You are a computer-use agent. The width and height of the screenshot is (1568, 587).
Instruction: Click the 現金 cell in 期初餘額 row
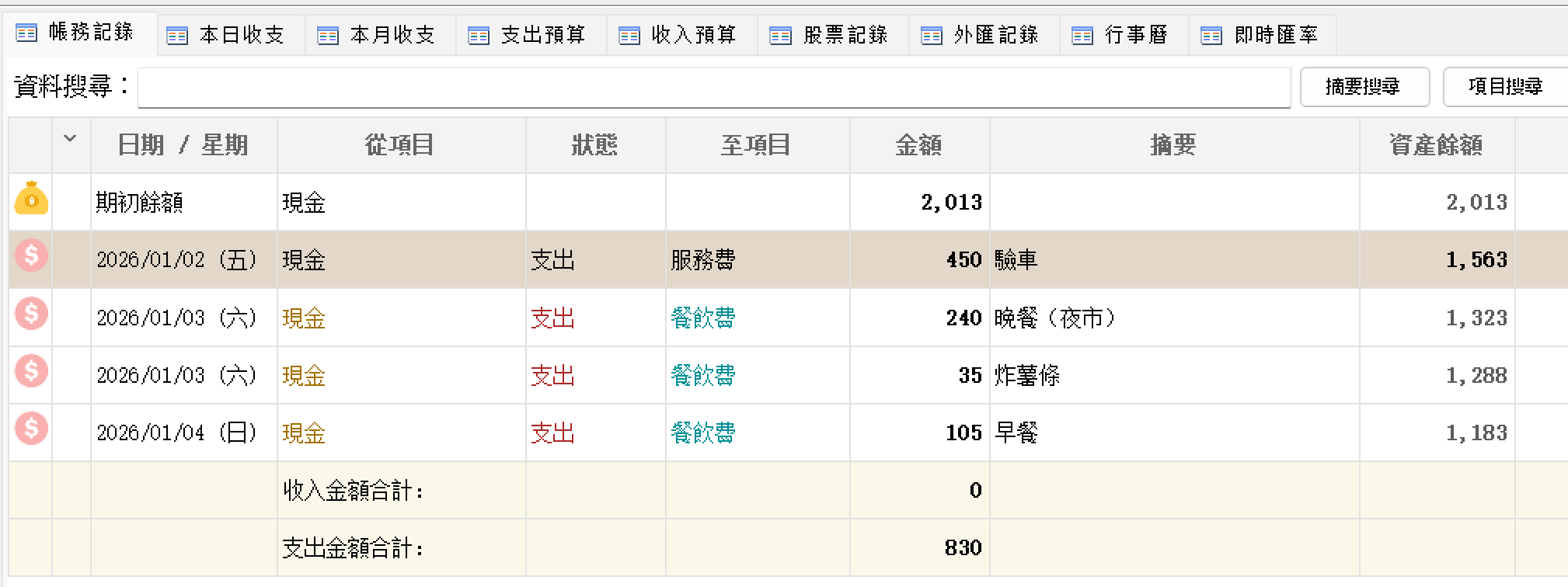coord(401,202)
